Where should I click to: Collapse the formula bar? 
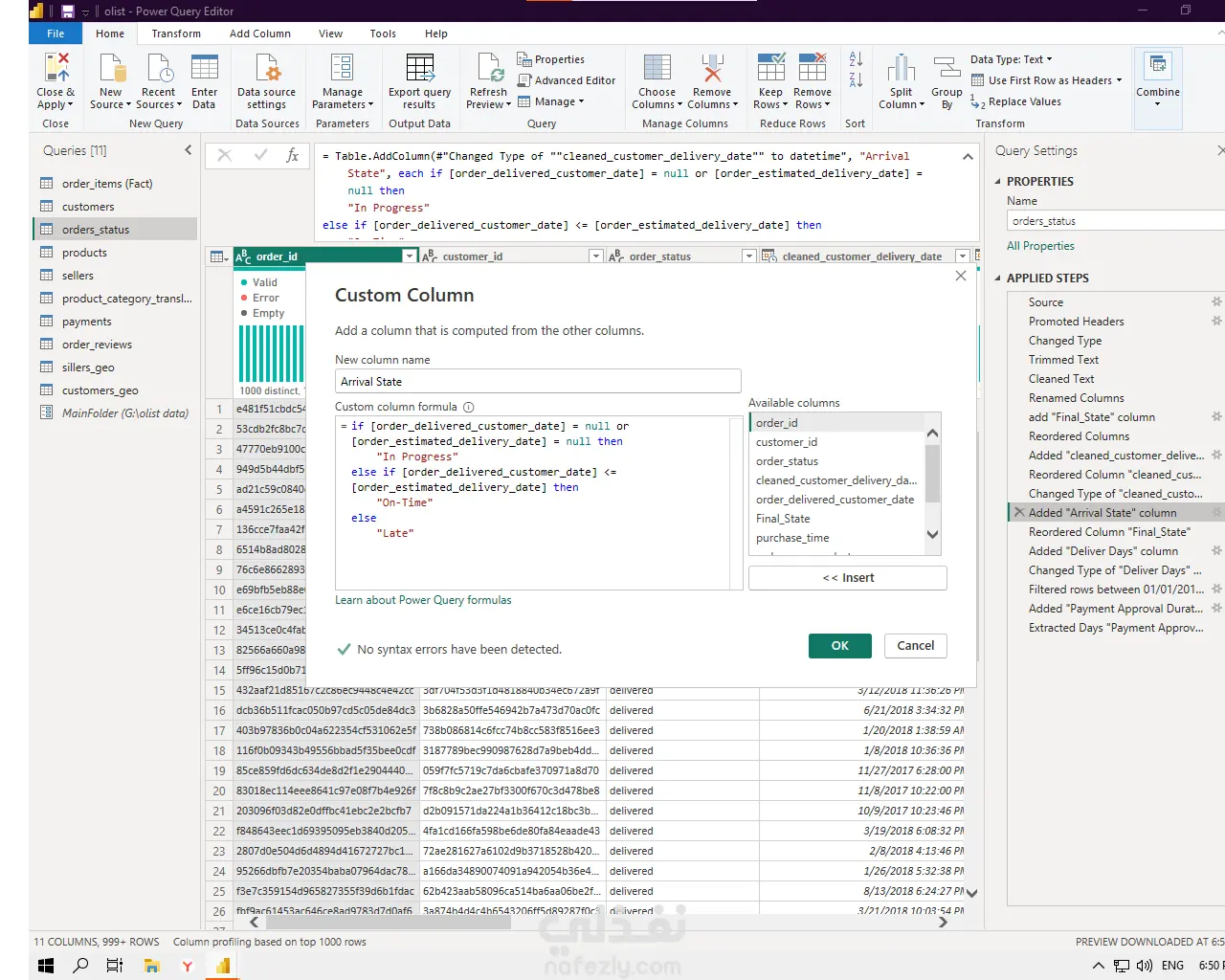968,156
